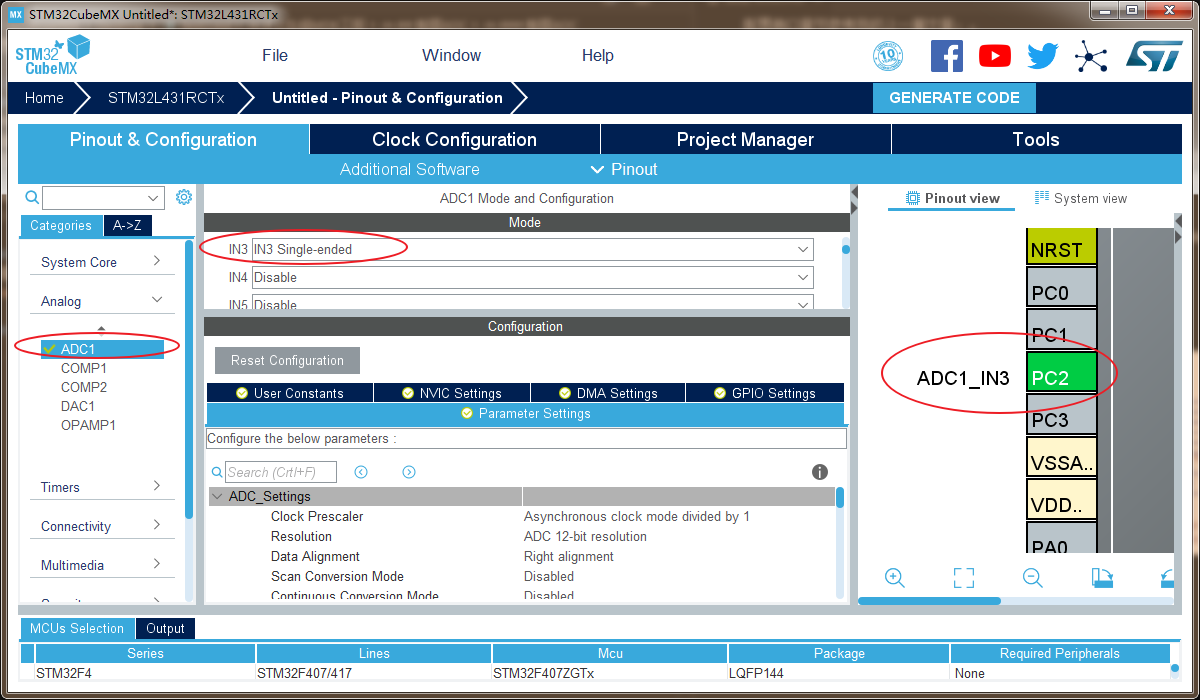Screen dimensions: 1200x700
Task: Open the Twitter bird icon link
Action: 1042,55
